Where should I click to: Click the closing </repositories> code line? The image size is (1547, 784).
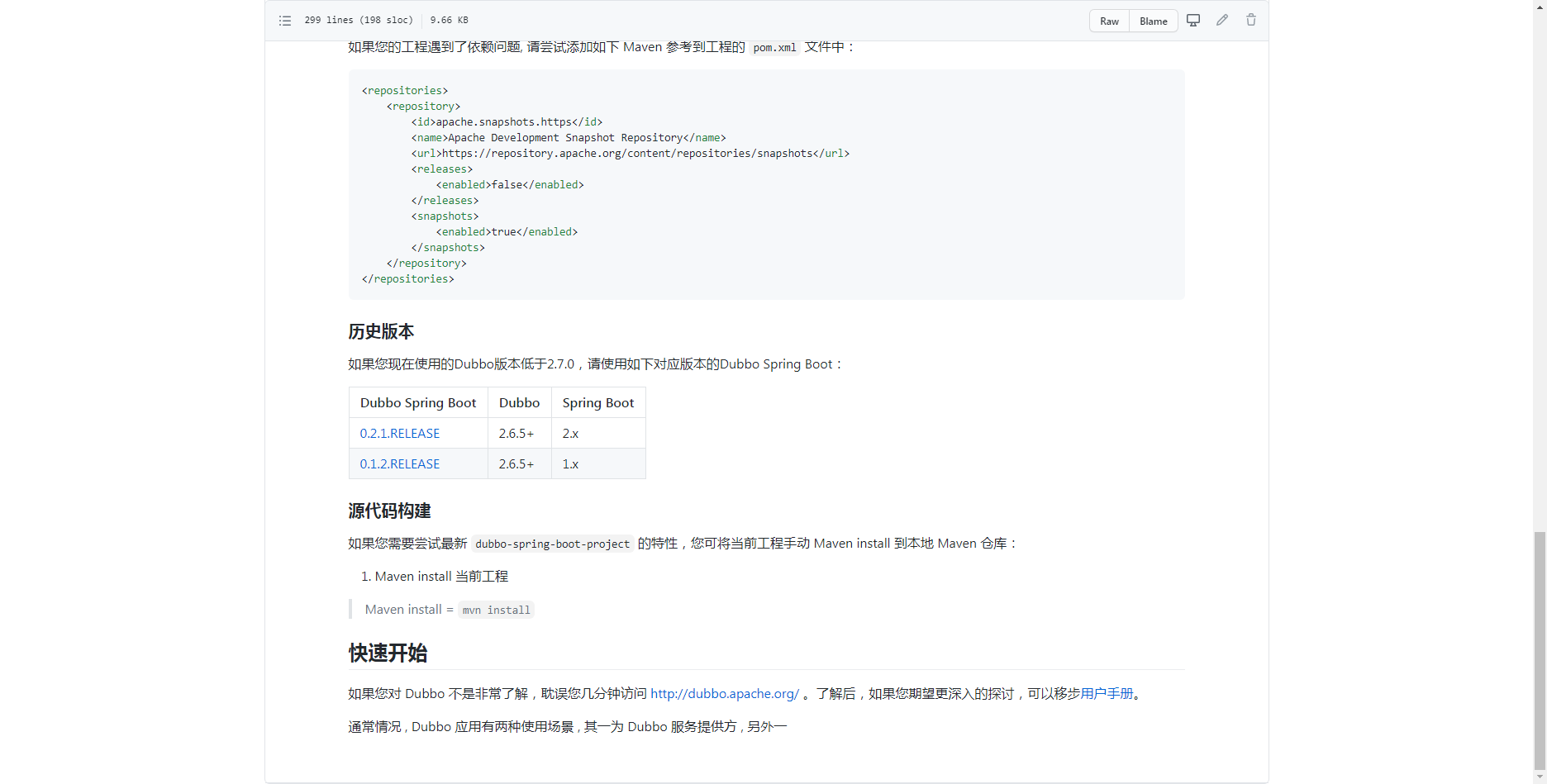point(407,278)
